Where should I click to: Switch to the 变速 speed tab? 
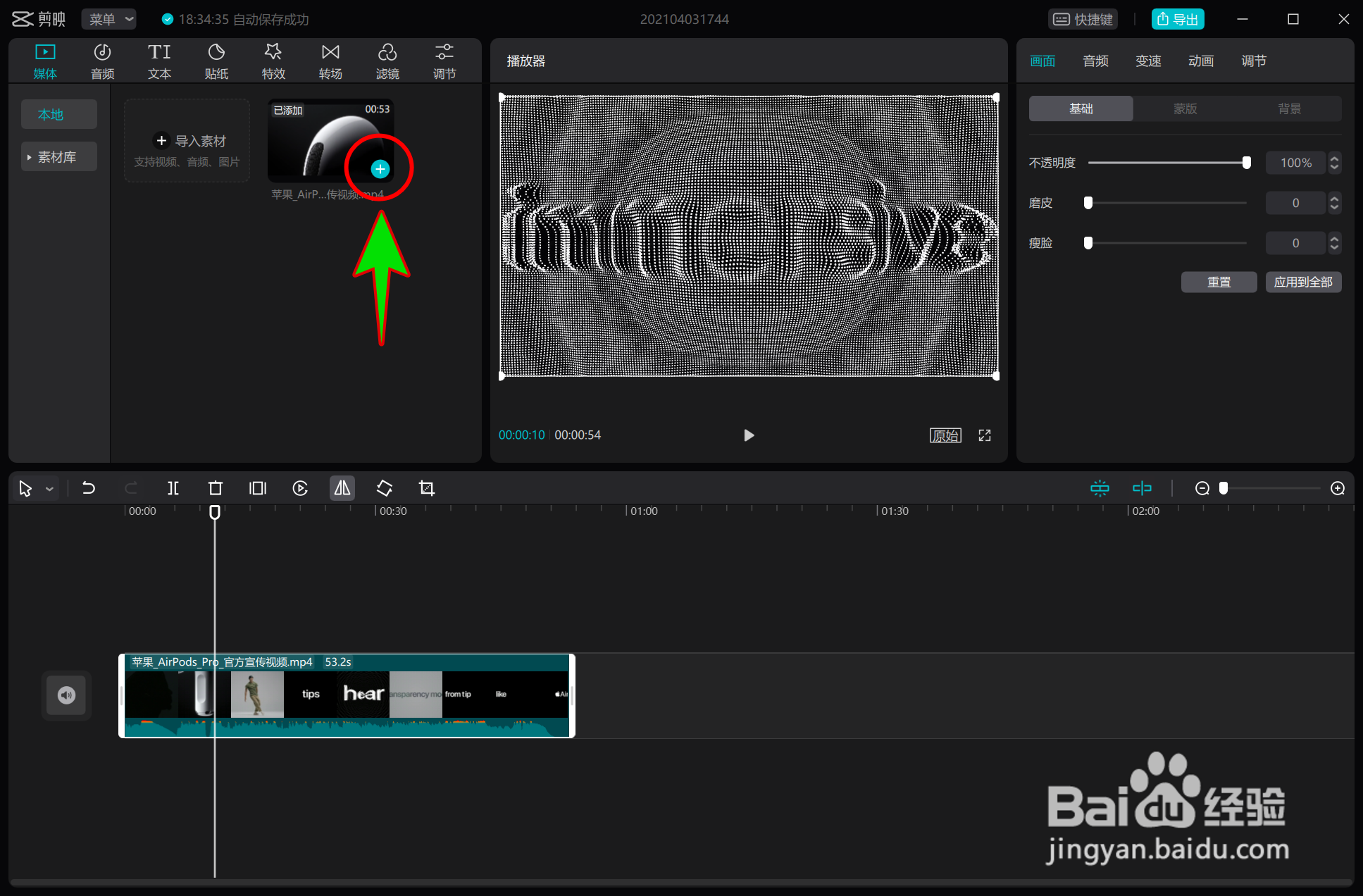[1148, 61]
